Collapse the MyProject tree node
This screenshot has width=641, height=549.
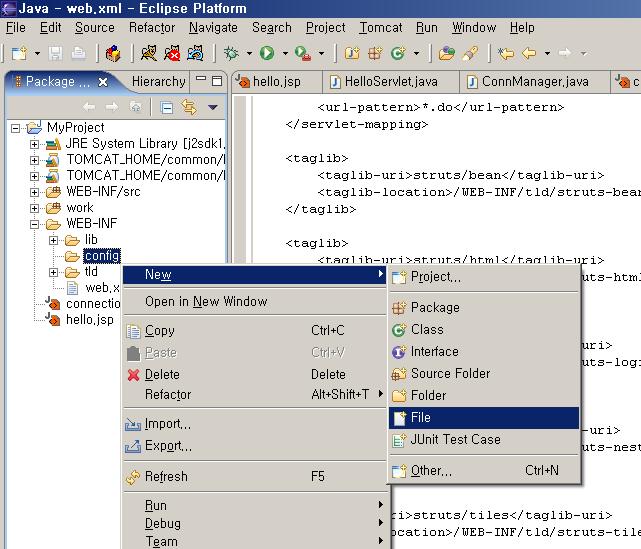coord(16,128)
